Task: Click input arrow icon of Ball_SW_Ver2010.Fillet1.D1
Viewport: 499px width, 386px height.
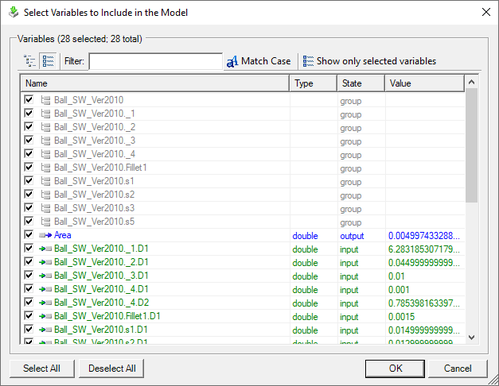Action: tap(45, 316)
